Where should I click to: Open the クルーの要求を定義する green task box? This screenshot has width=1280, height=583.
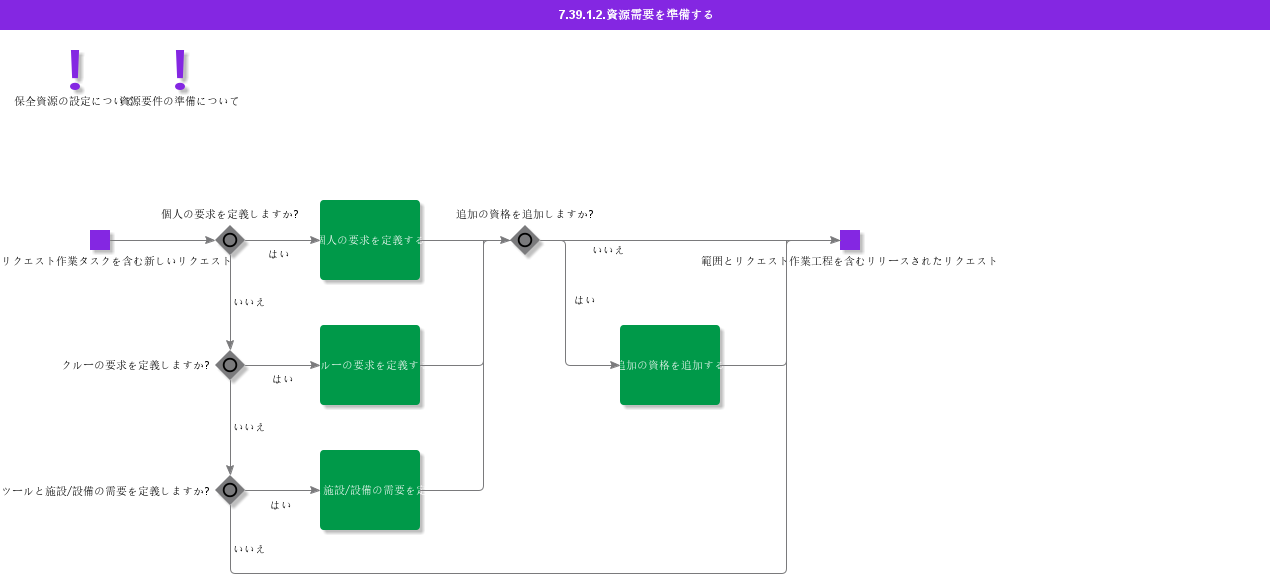pyautogui.click(x=370, y=365)
